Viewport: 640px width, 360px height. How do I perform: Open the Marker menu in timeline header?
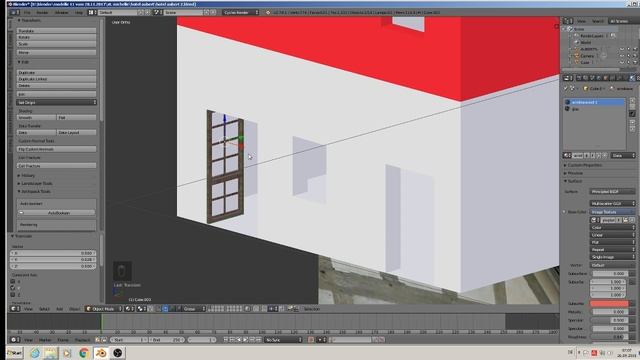click(45, 340)
